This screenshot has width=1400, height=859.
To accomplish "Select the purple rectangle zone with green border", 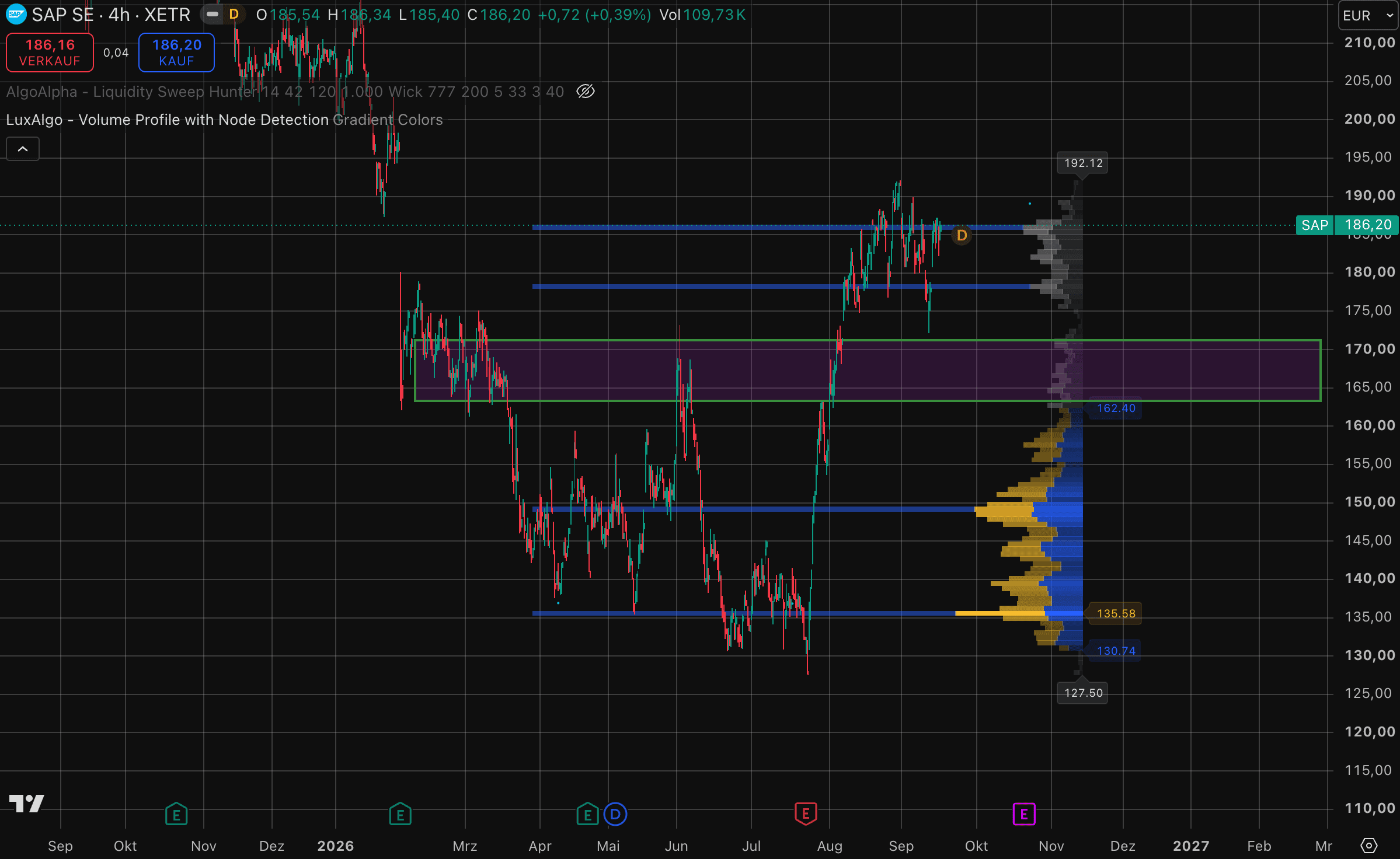I will 868,371.
